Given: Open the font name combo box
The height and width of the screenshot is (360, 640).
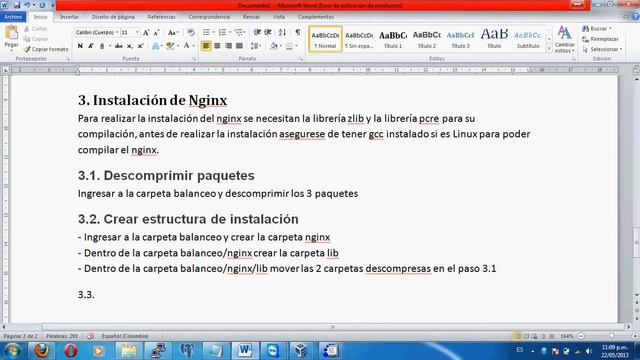Looking at the screenshot, I should tap(97, 32).
